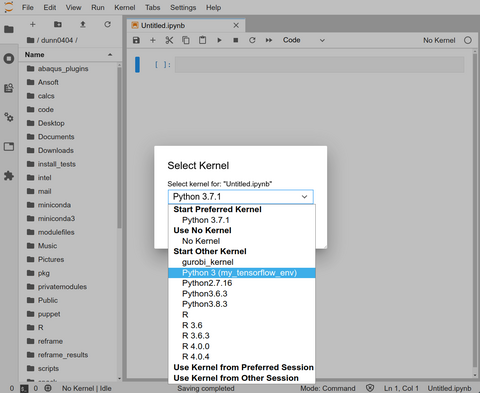This screenshot has height=393, width=480.
Task: Choose R 3.6 kernel
Action: tap(242, 325)
